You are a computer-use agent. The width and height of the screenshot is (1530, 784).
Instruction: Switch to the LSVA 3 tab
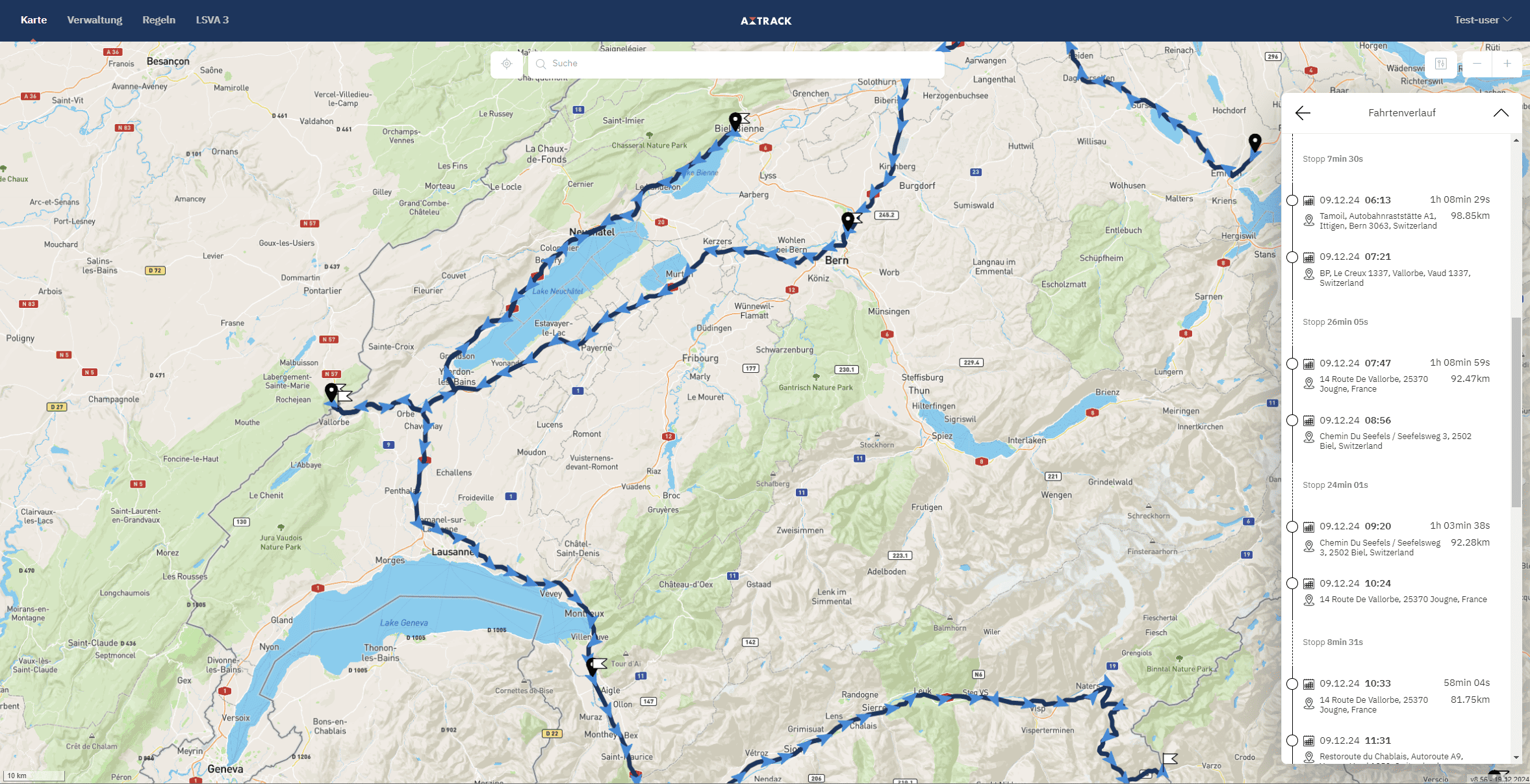point(212,20)
